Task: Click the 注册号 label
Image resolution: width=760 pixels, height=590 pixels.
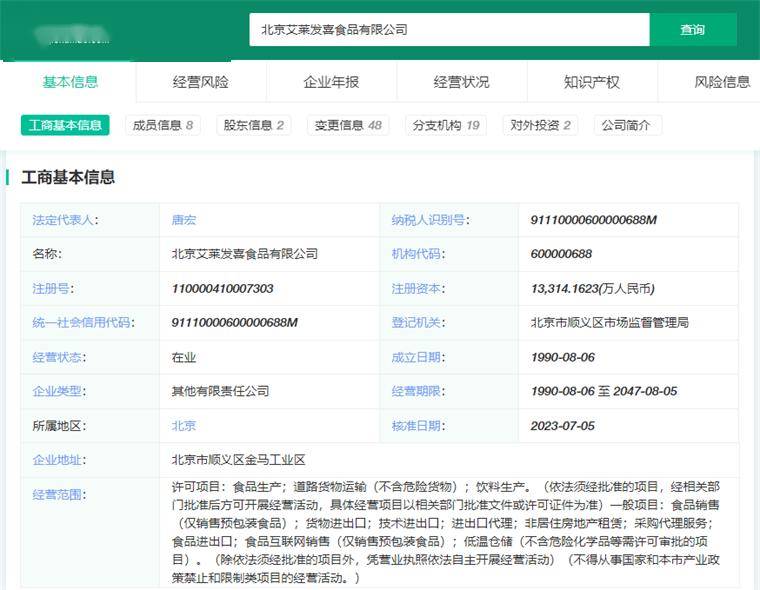Action: tap(53, 288)
